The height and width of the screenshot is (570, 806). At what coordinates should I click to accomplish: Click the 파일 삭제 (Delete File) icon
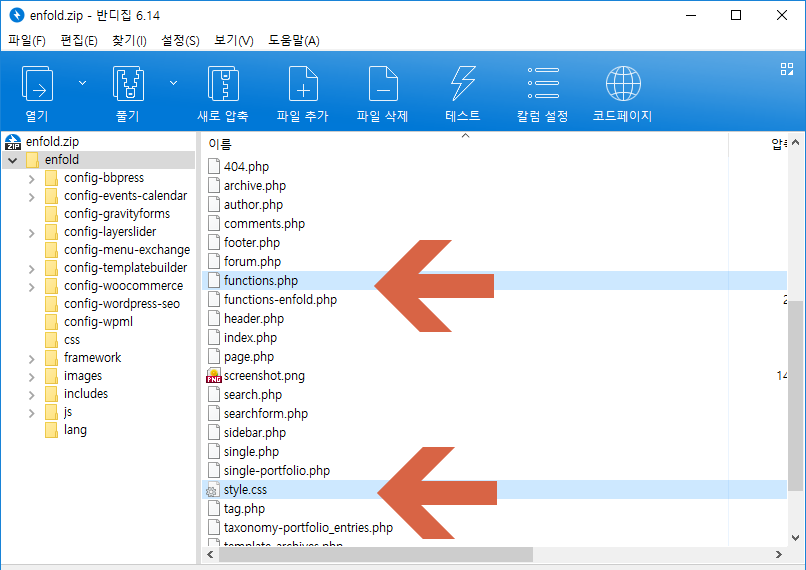[x=383, y=84]
